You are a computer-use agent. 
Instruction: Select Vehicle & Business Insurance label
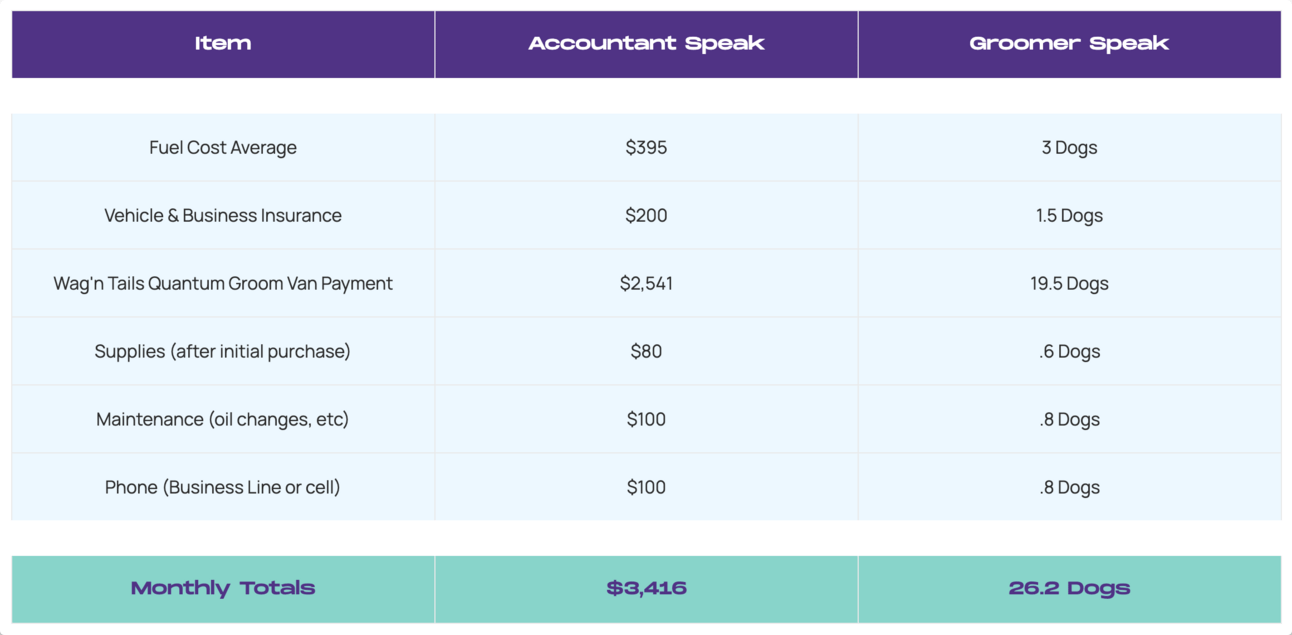tap(223, 216)
